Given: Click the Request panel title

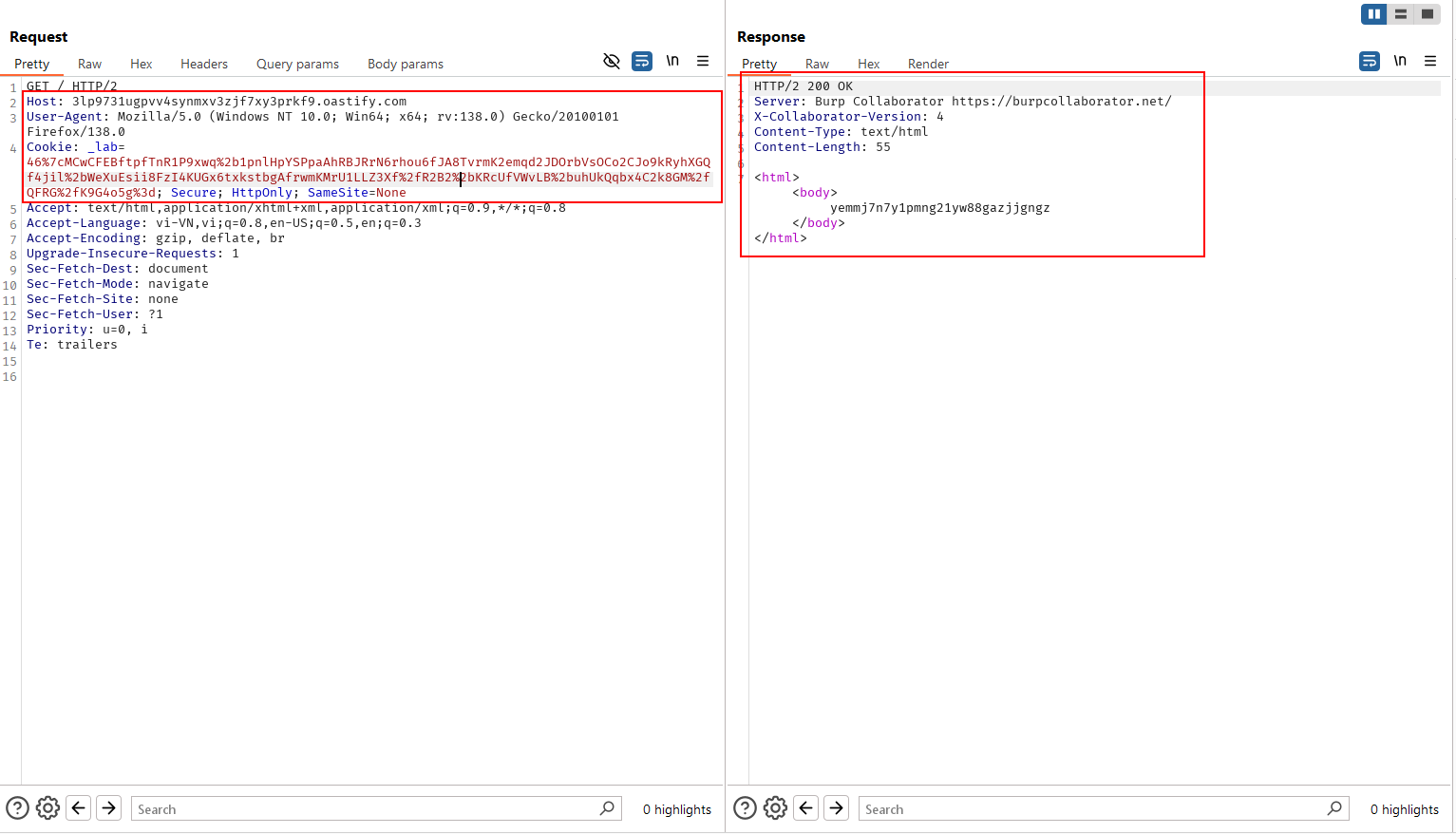Looking at the screenshot, I should [x=39, y=37].
